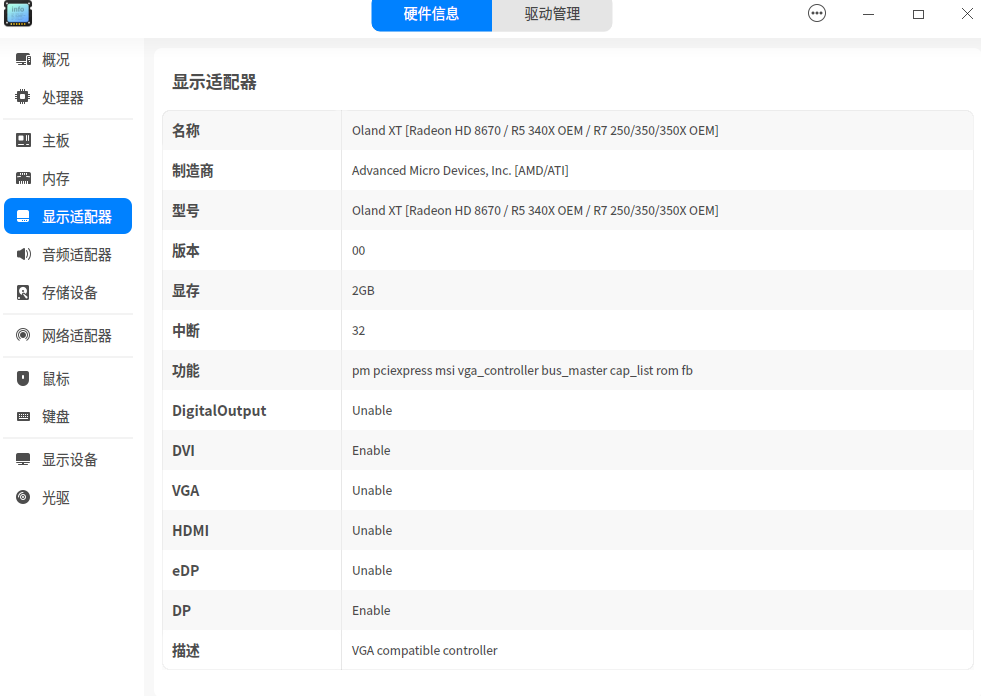Switch to the 驱动管理 tab
The image size is (981, 696).
click(x=552, y=14)
